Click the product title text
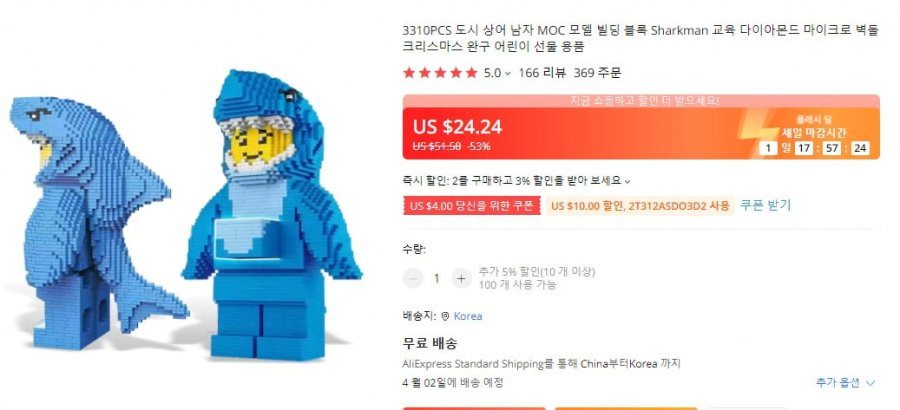 (x=641, y=39)
